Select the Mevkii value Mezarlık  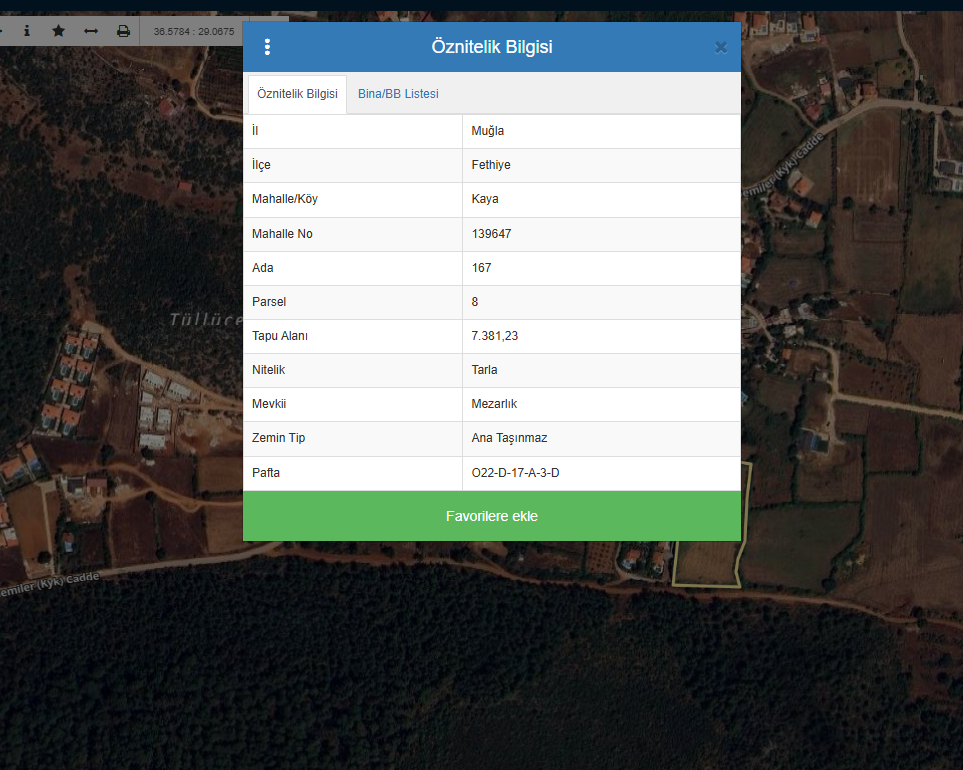[494, 404]
